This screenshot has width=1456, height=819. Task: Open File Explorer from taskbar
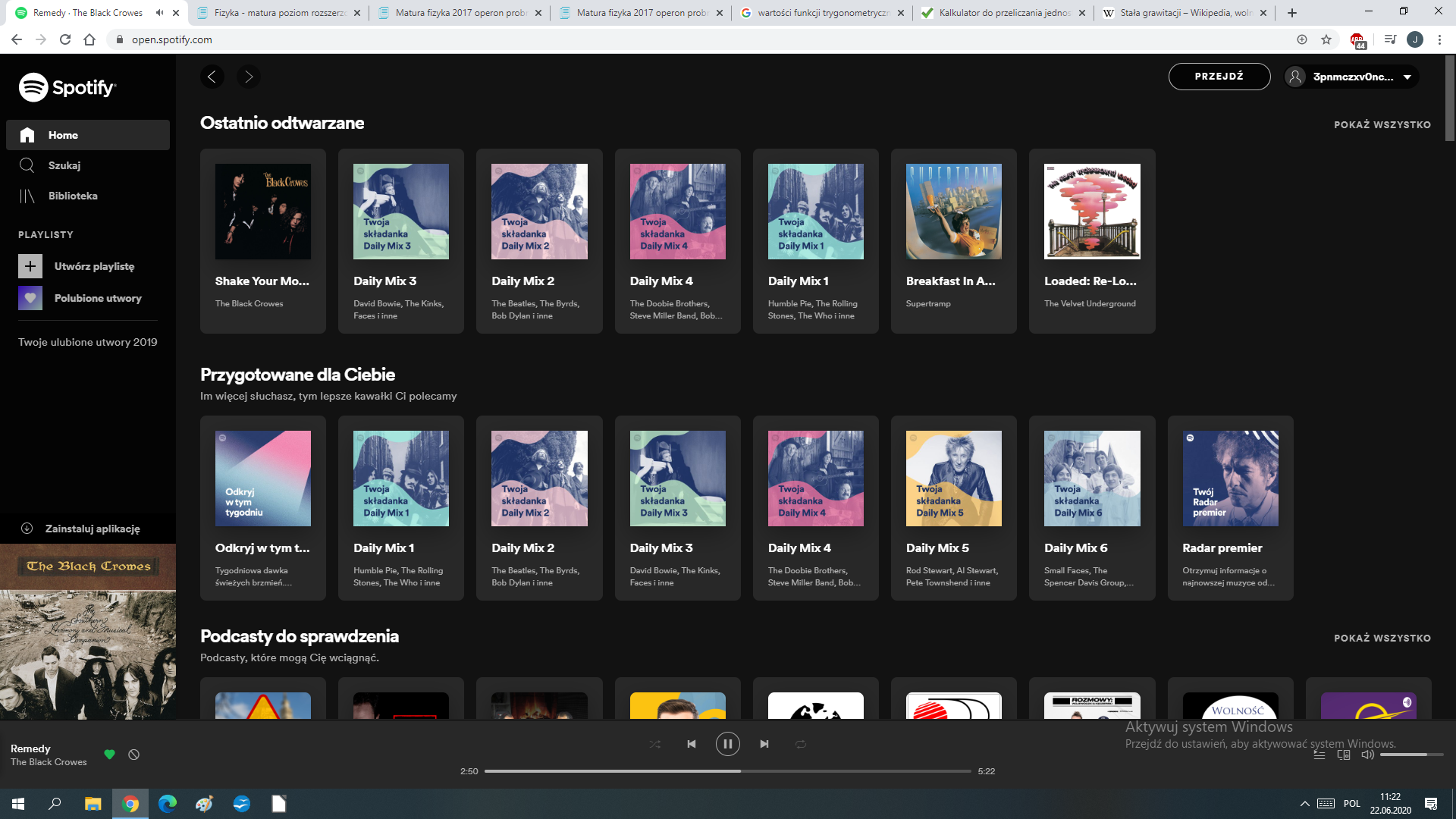tap(93, 804)
